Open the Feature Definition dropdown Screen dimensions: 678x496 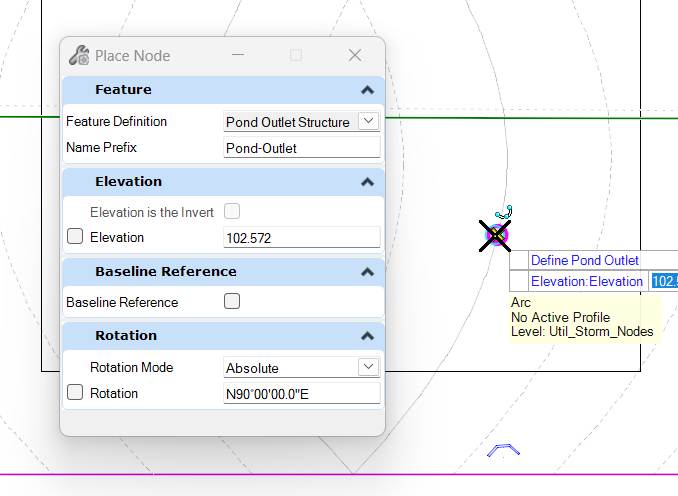tap(368, 121)
